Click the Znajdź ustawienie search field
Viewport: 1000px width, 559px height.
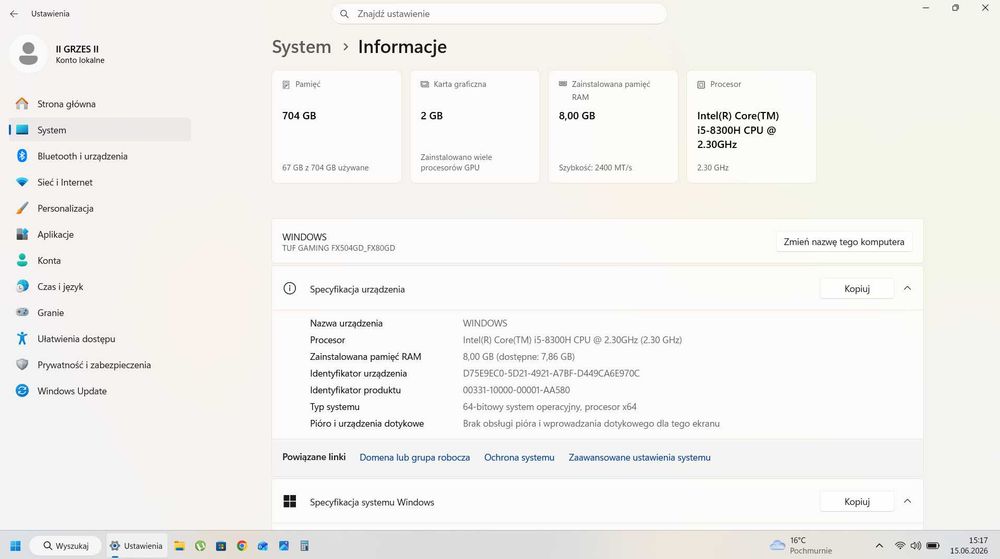499,13
